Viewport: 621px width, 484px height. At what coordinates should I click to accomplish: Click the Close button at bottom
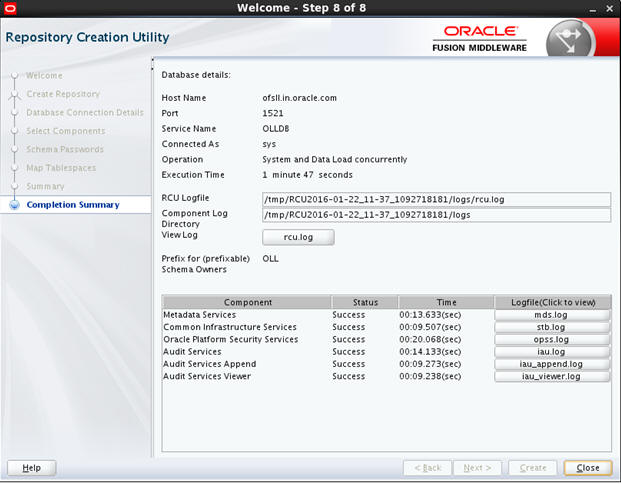coord(588,469)
